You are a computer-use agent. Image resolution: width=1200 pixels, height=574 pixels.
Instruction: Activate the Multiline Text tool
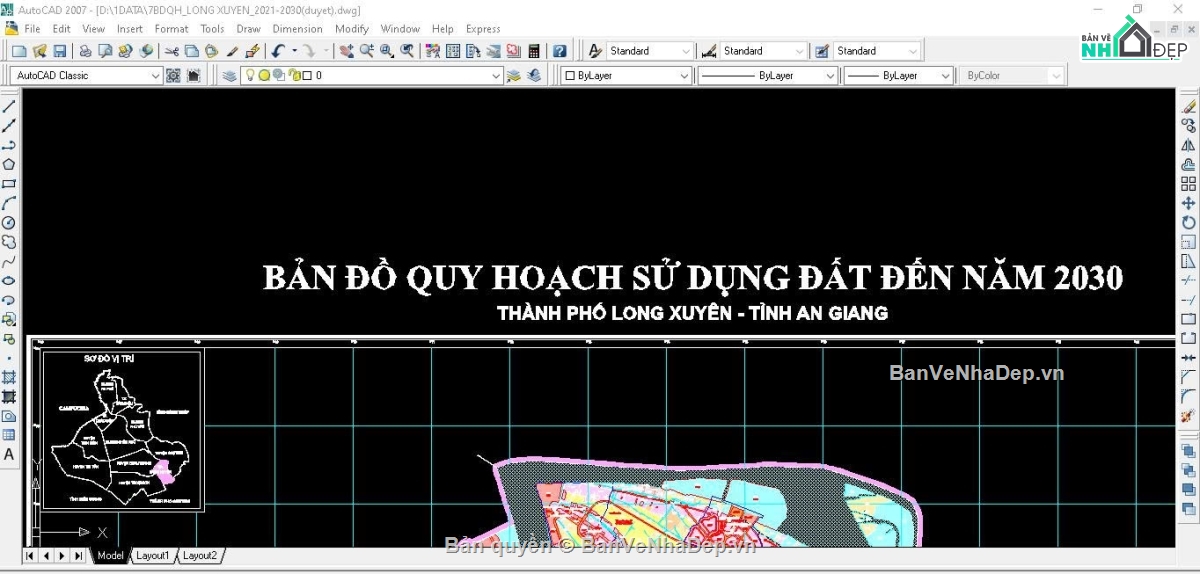click(9, 454)
